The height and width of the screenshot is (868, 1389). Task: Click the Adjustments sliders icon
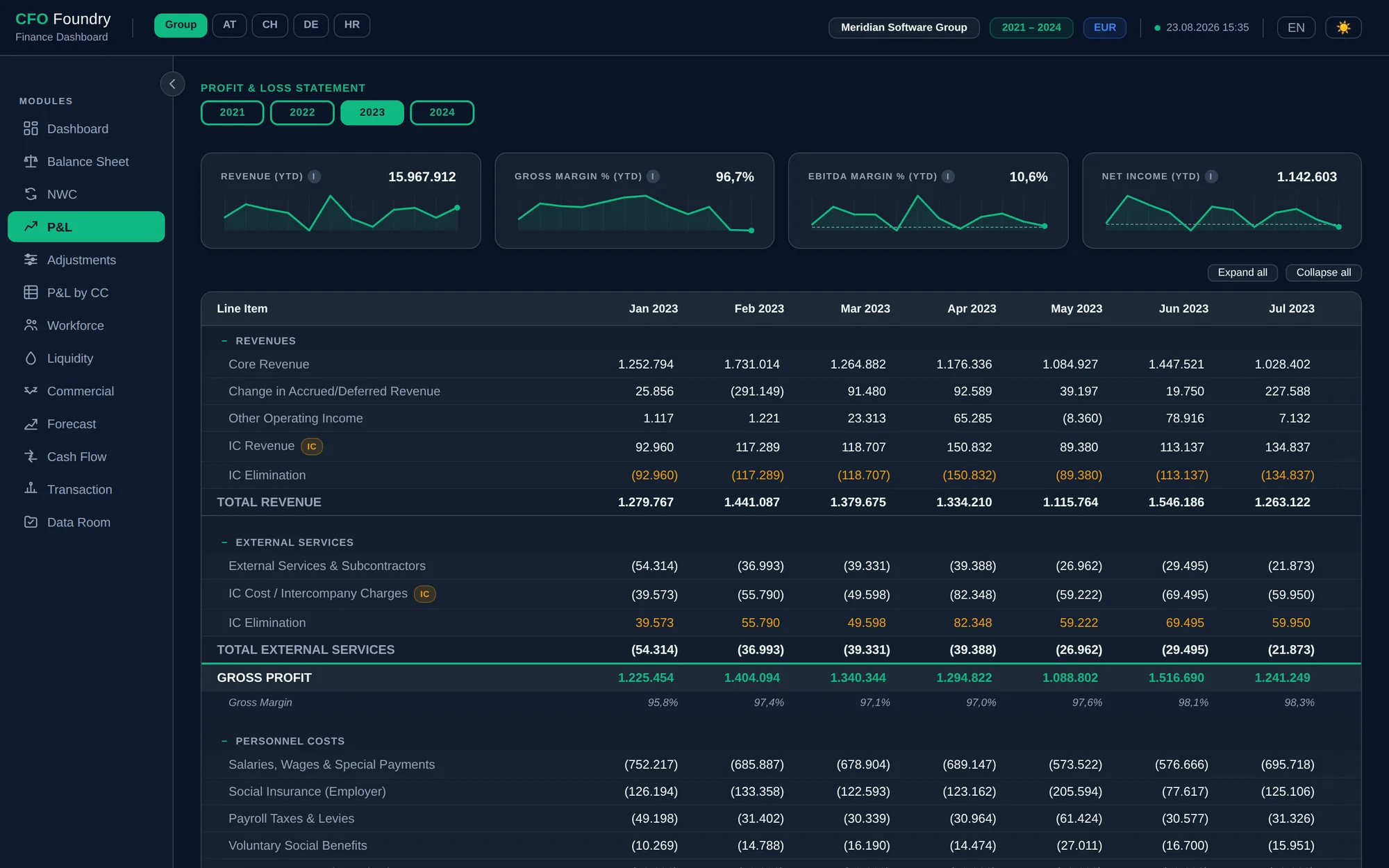(x=31, y=260)
